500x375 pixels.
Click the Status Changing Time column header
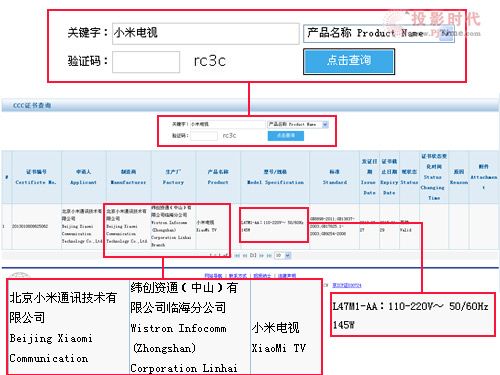pyautogui.click(x=434, y=177)
